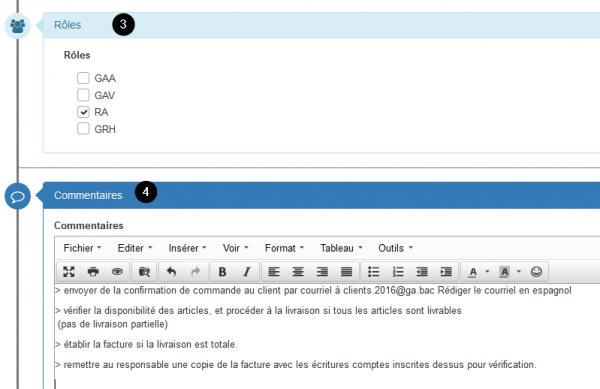Expand the background color dropdown arrow

tap(519, 272)
